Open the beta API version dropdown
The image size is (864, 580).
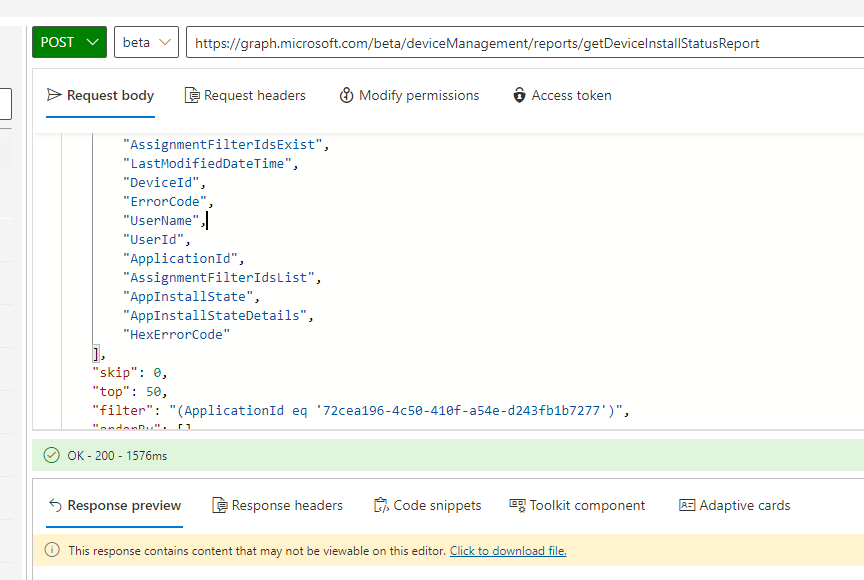(x=146, y=42)
